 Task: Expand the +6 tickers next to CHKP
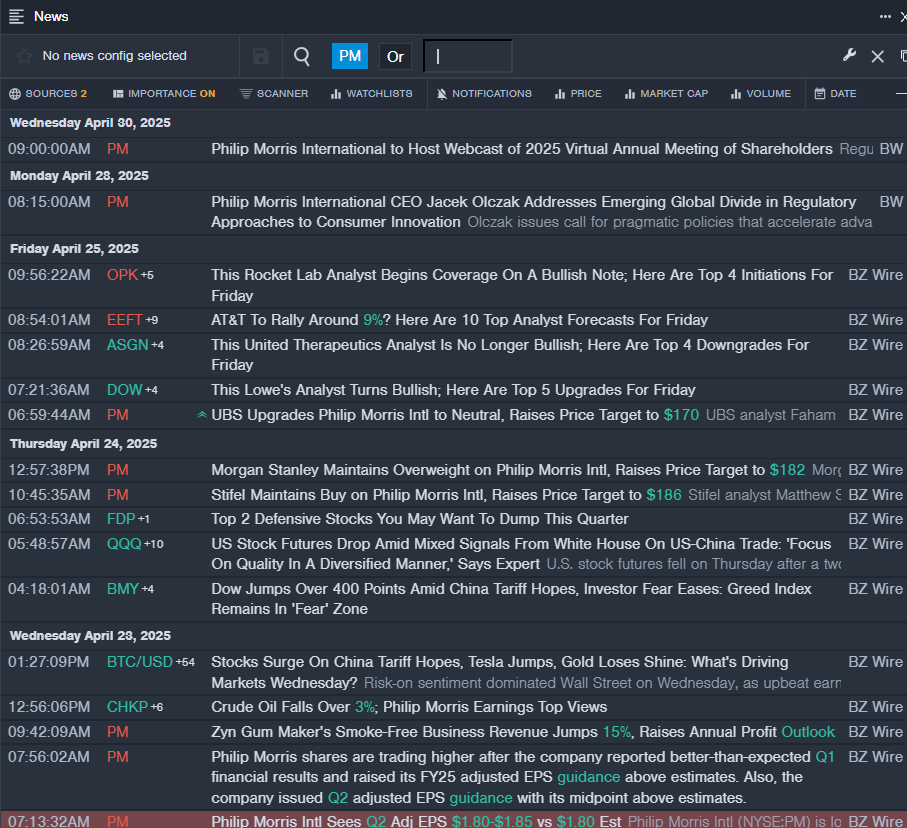coord(157,708)
